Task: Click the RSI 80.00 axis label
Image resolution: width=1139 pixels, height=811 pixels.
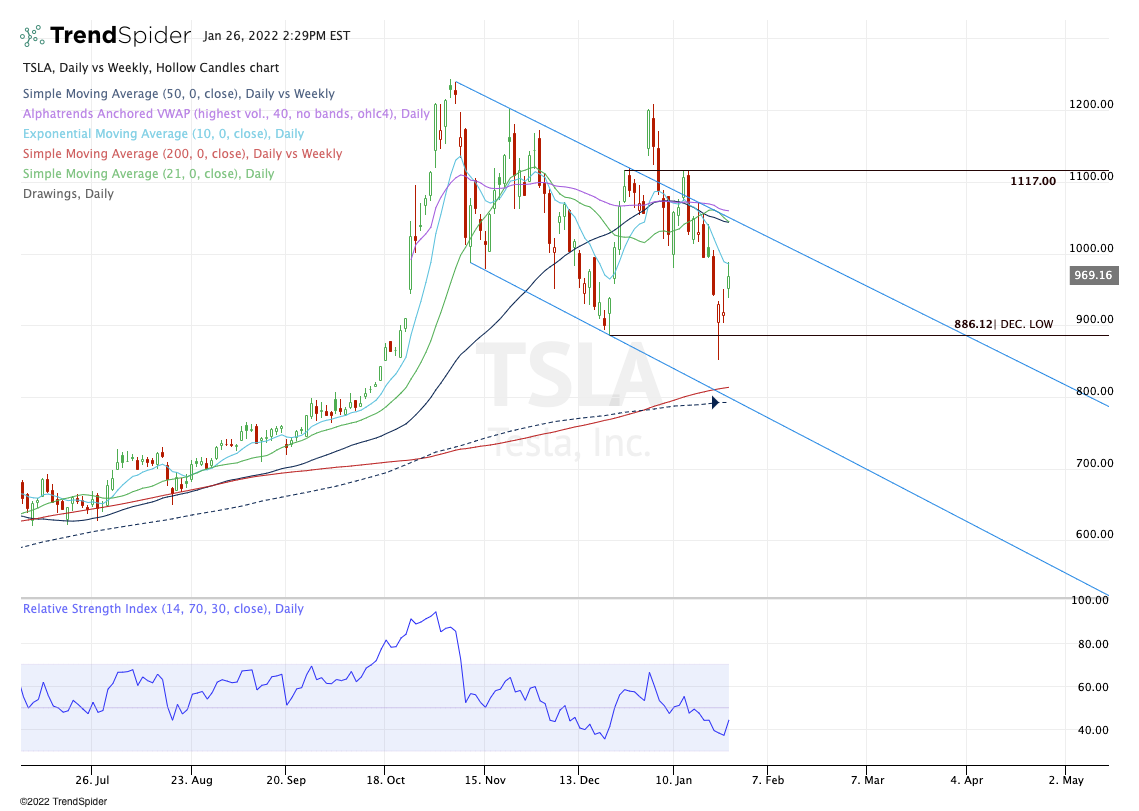Action: 1093,644
